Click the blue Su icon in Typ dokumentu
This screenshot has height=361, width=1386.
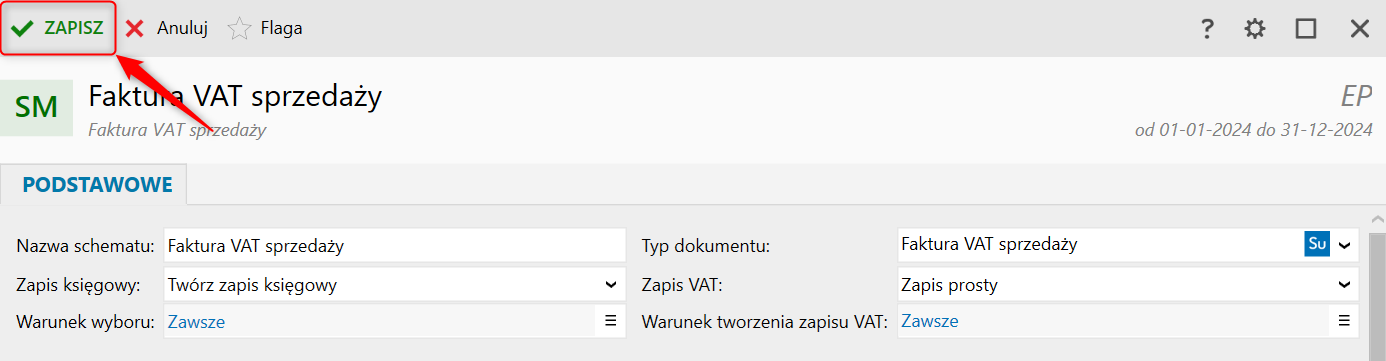1317,244
